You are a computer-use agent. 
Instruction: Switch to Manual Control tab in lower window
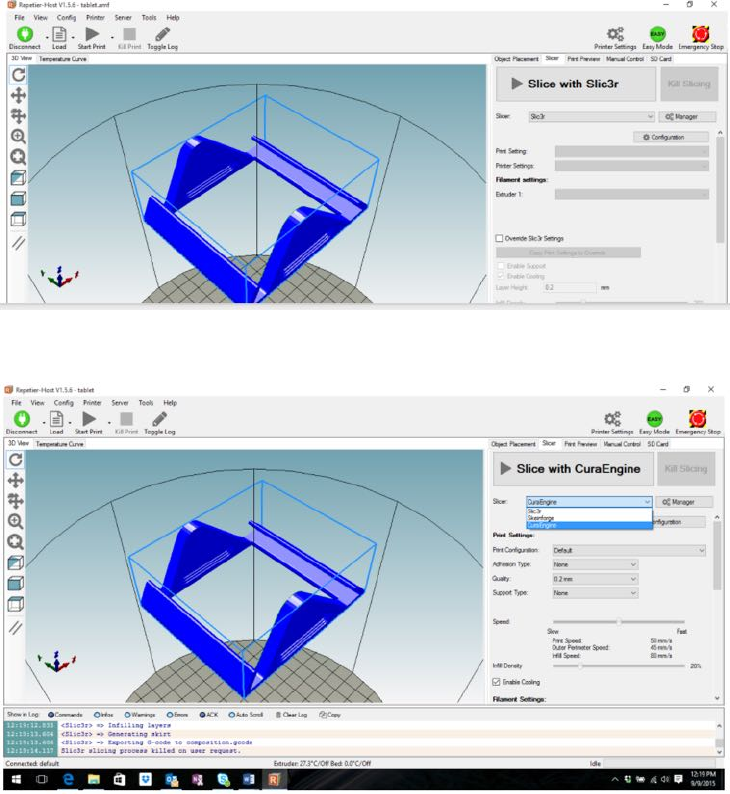(622, 444)
